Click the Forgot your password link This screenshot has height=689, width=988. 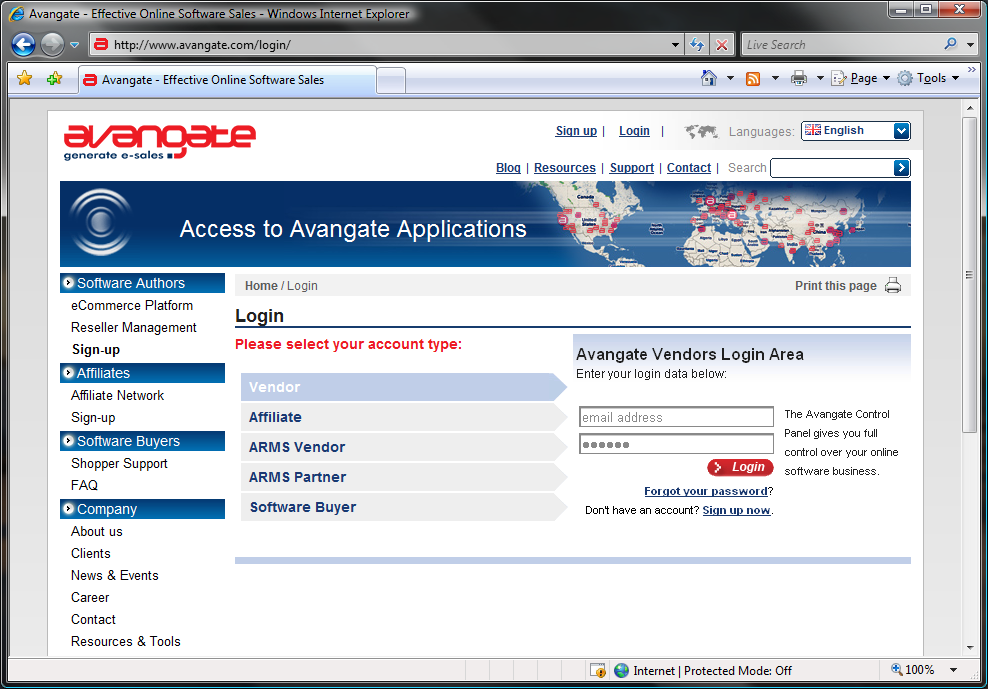[x=705, y=491]
